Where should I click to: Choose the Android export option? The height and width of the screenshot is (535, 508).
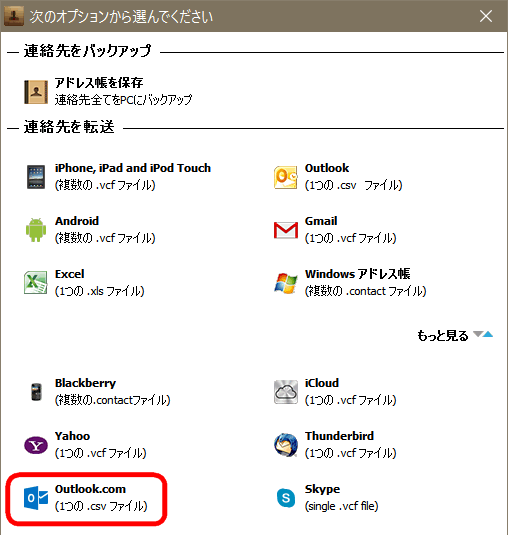tap(77, 221)
